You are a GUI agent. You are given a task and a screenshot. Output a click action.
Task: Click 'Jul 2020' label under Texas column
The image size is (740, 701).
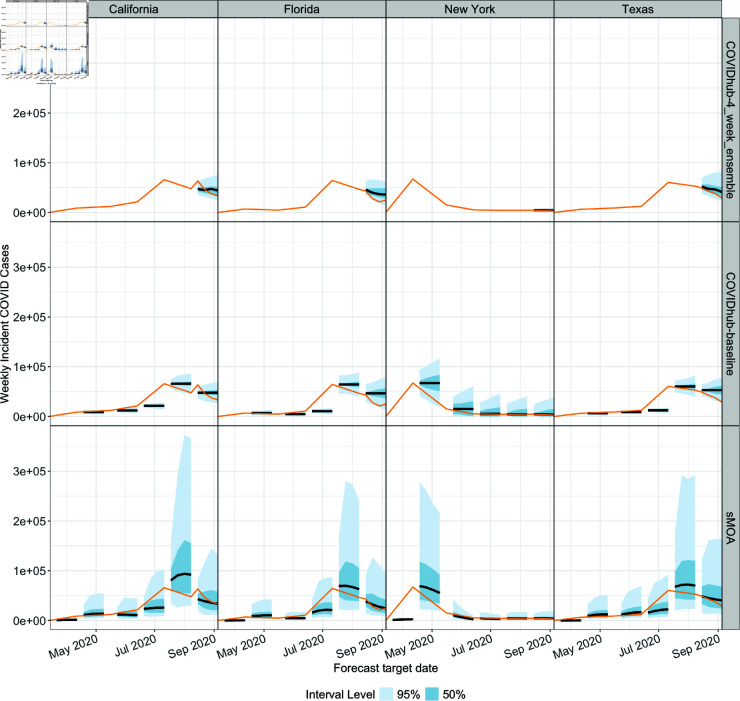639,646
